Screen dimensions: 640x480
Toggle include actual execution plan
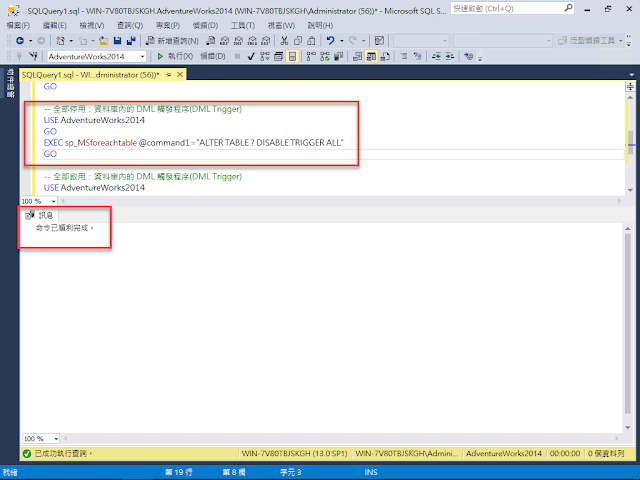click(311, 56)
